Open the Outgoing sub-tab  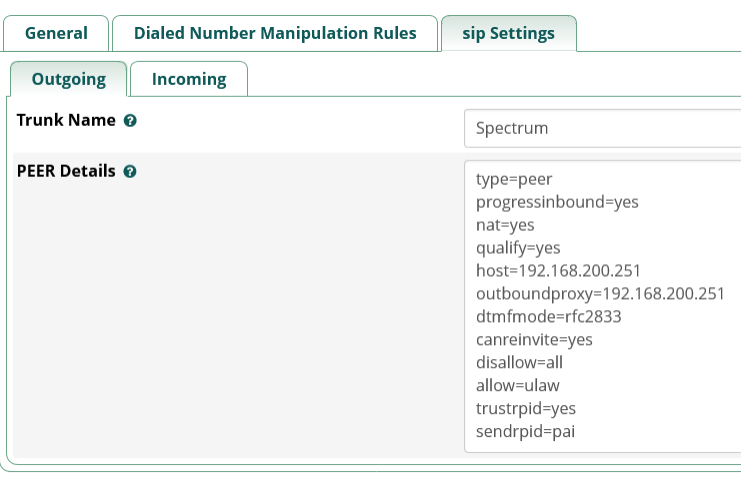coord(69,79)
